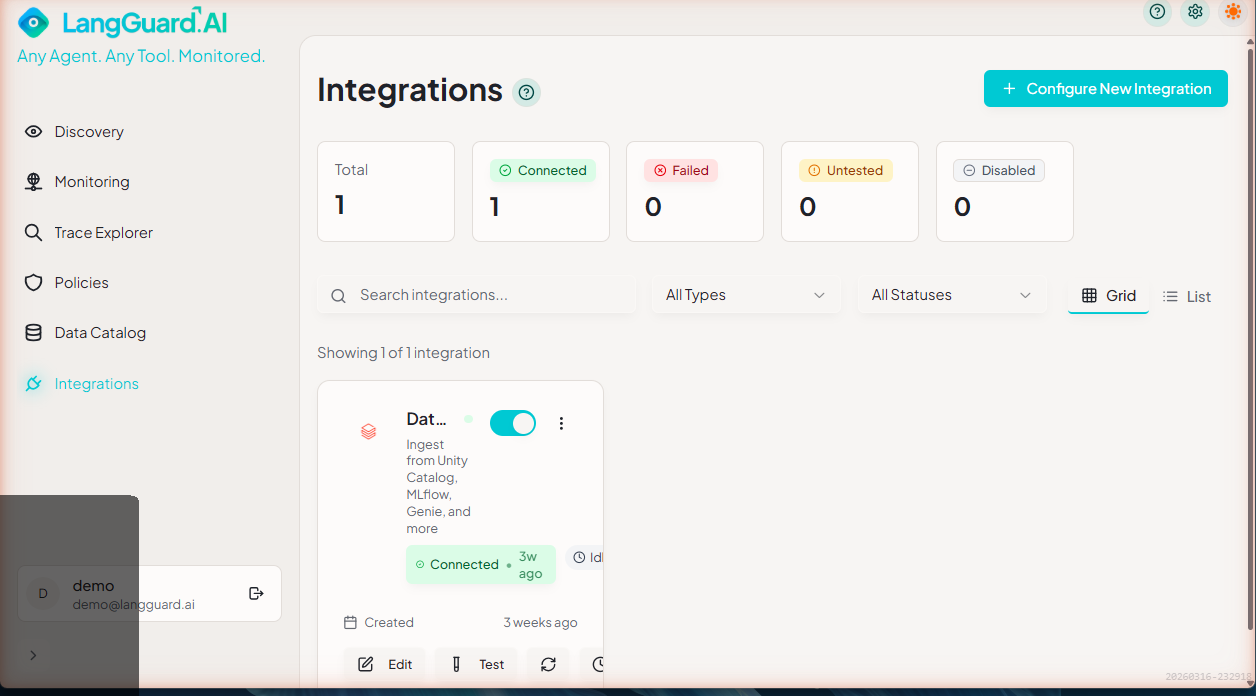Click the sun theme icon
Image resolution: width=1256 pixels, height=696 pixels.
point(1233,12)
